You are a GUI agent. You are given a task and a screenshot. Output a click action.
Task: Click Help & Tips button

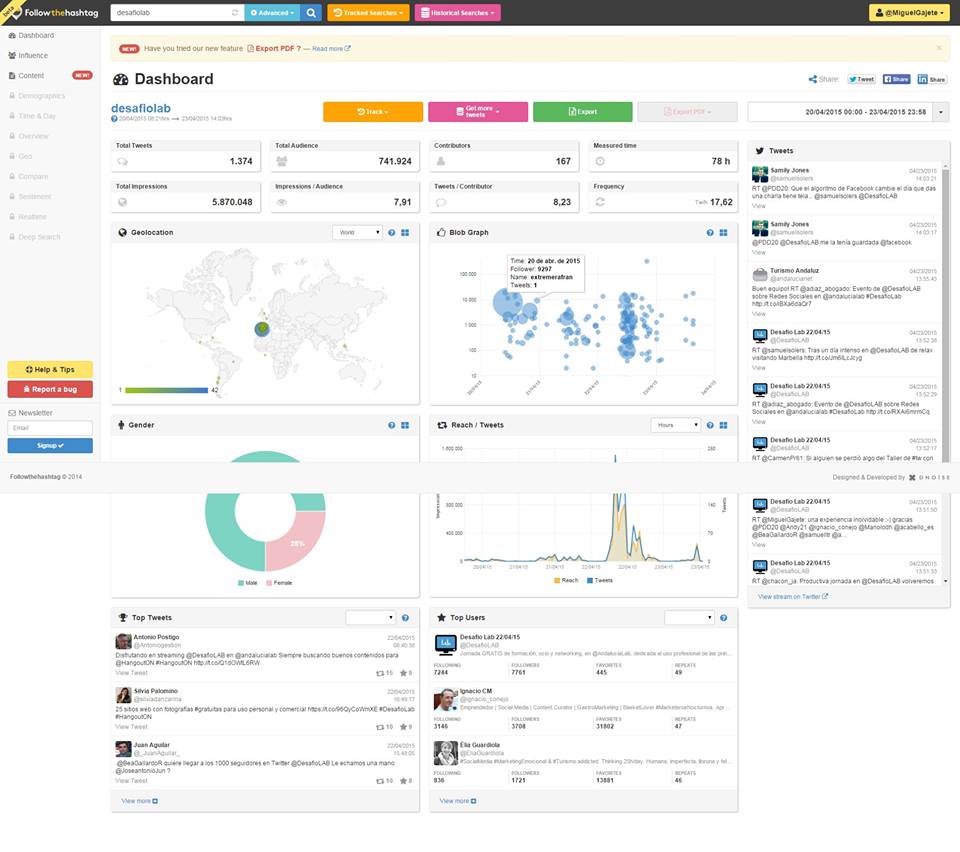pyautogui.click(x=50, y=369)
